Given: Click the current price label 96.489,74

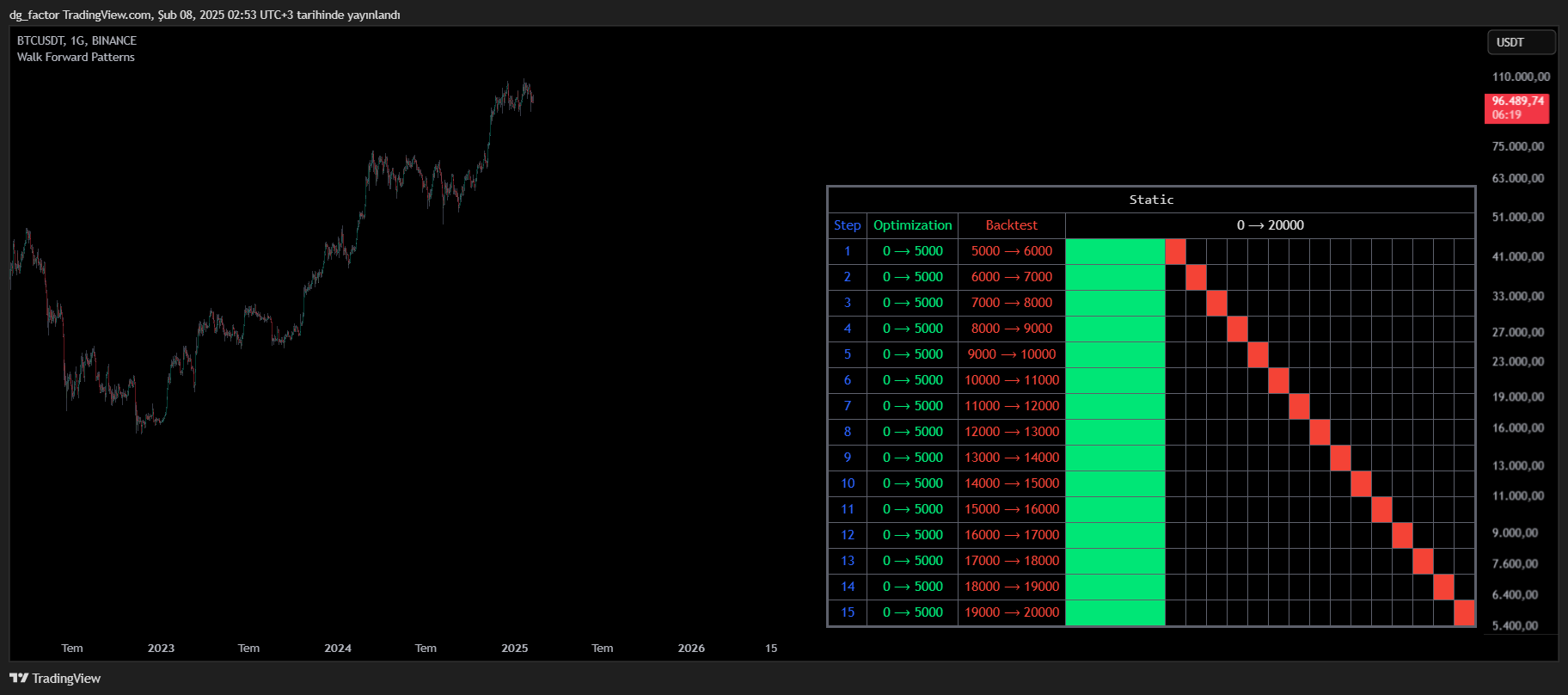Looking at the screenshot, I should click(x=1517, y=108).
